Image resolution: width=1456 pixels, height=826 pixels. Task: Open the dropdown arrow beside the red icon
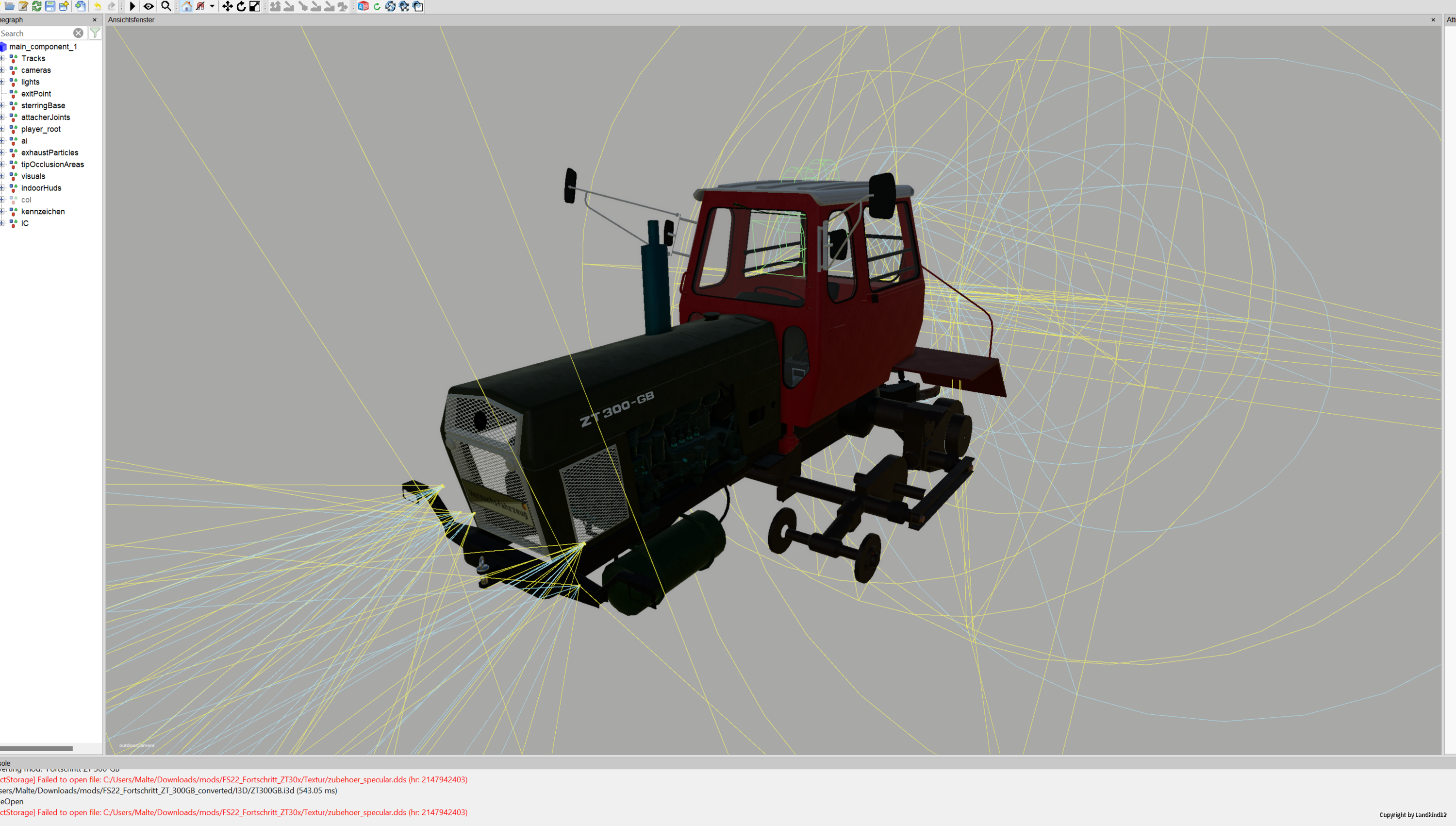(x=212, y=6)
